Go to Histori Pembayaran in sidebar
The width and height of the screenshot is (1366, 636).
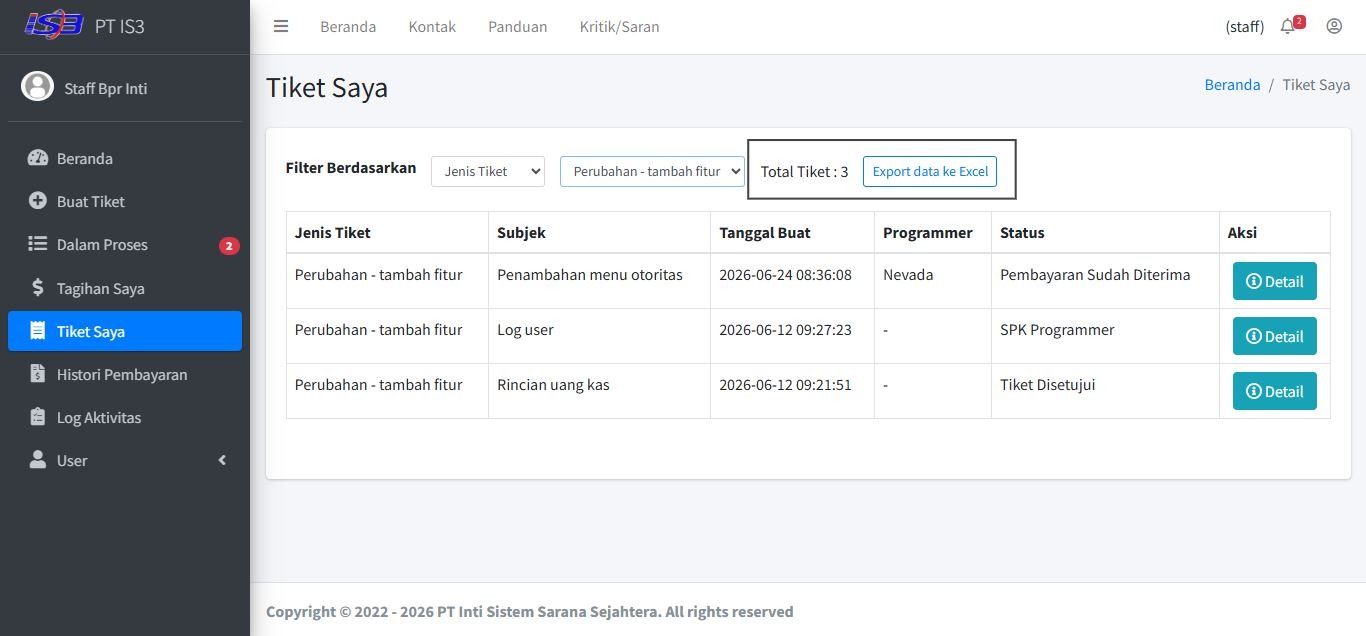(125, 374)
